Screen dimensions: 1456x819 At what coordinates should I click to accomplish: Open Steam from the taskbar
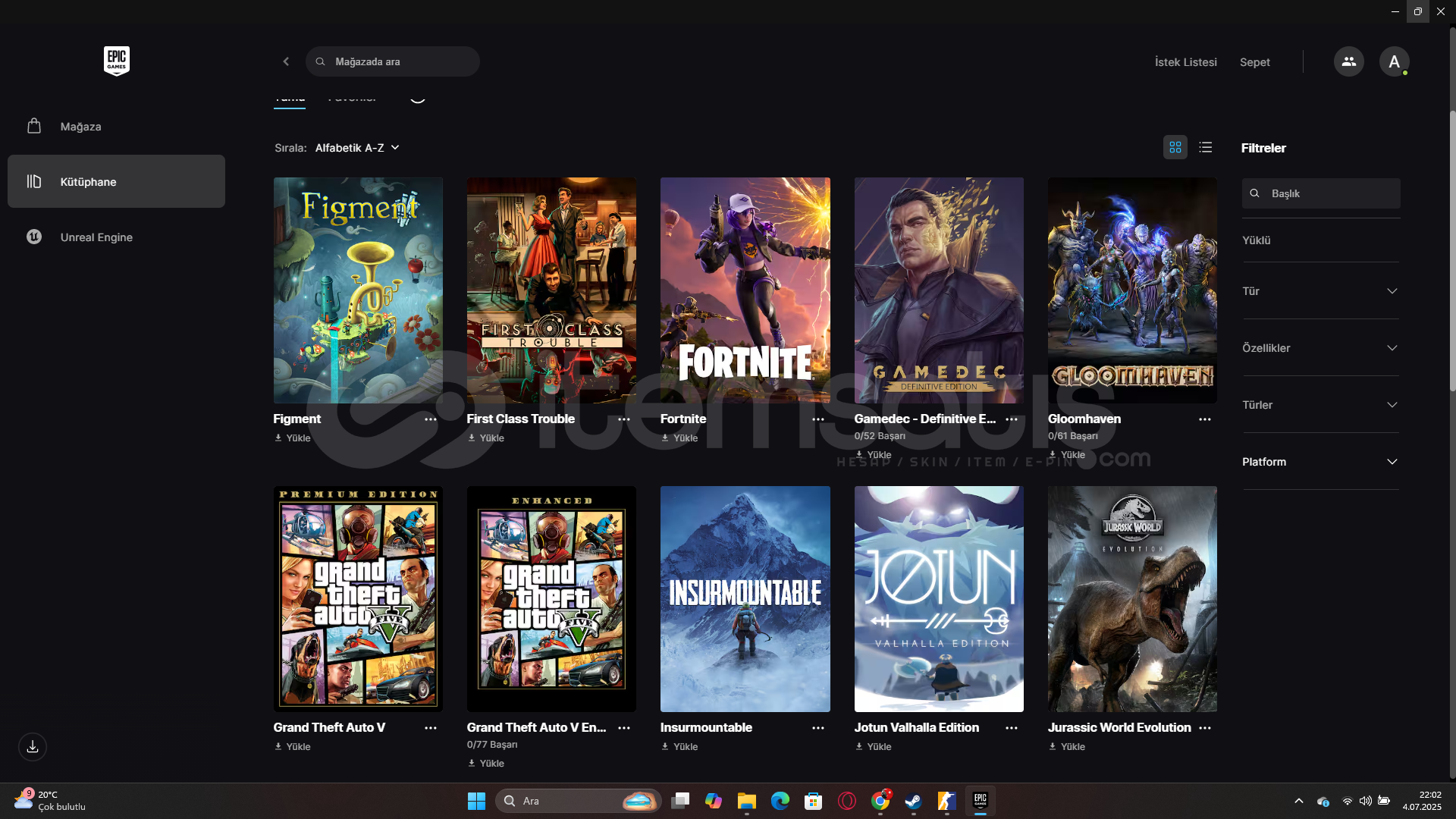(913, 801)
